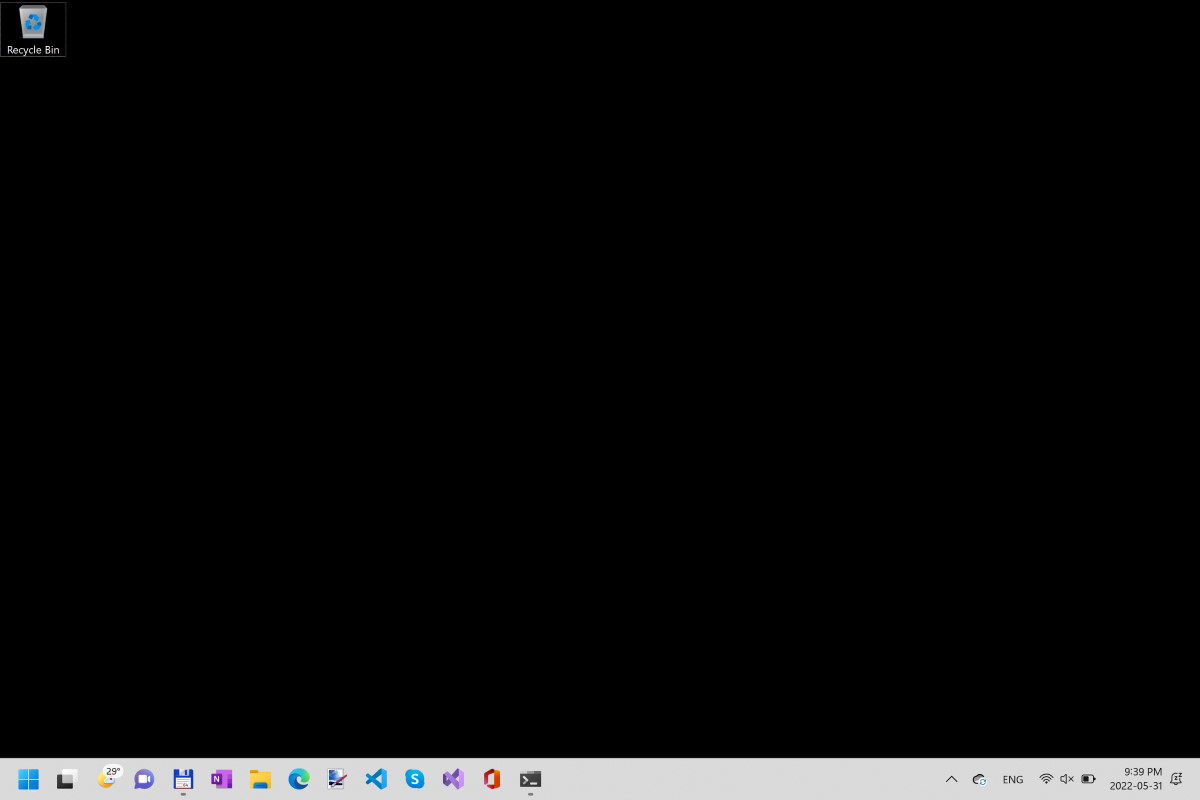Open Wi-Fi network quick settings
This screenshot has height=800, width=1200.
tap(1046, 779)
